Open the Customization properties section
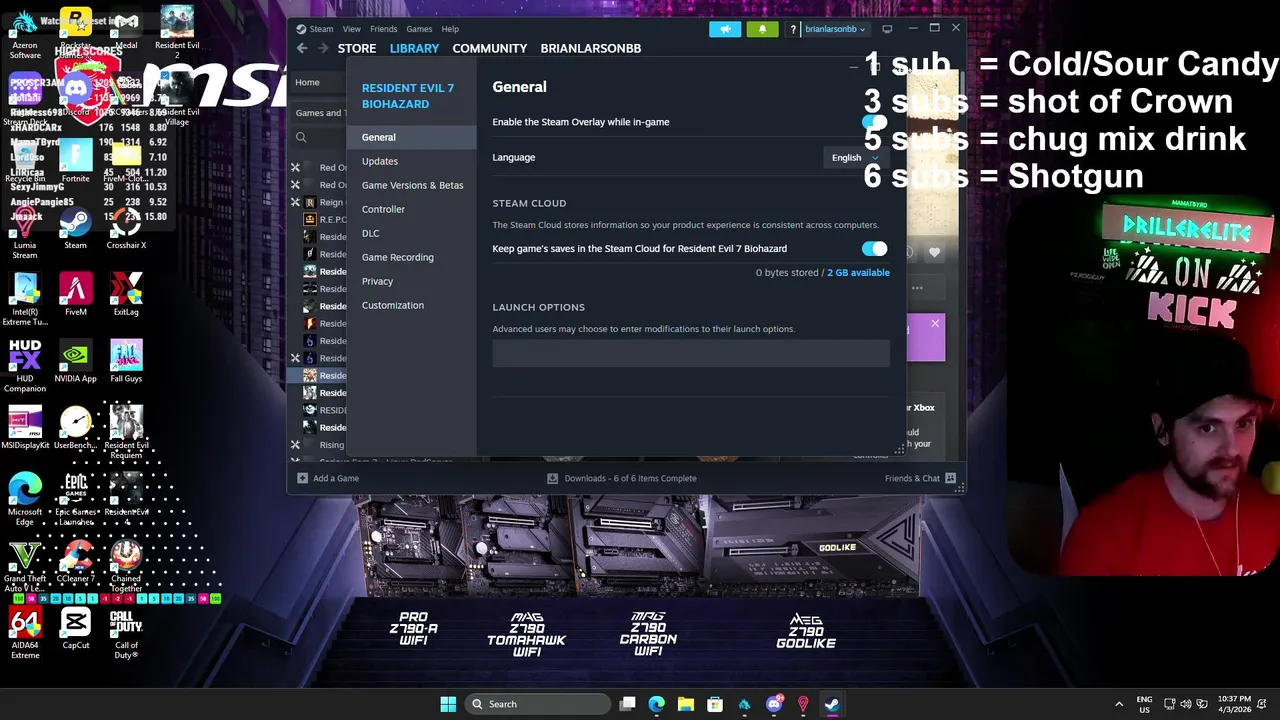The height and width of the screenshot is (720, 1280). 411,305
